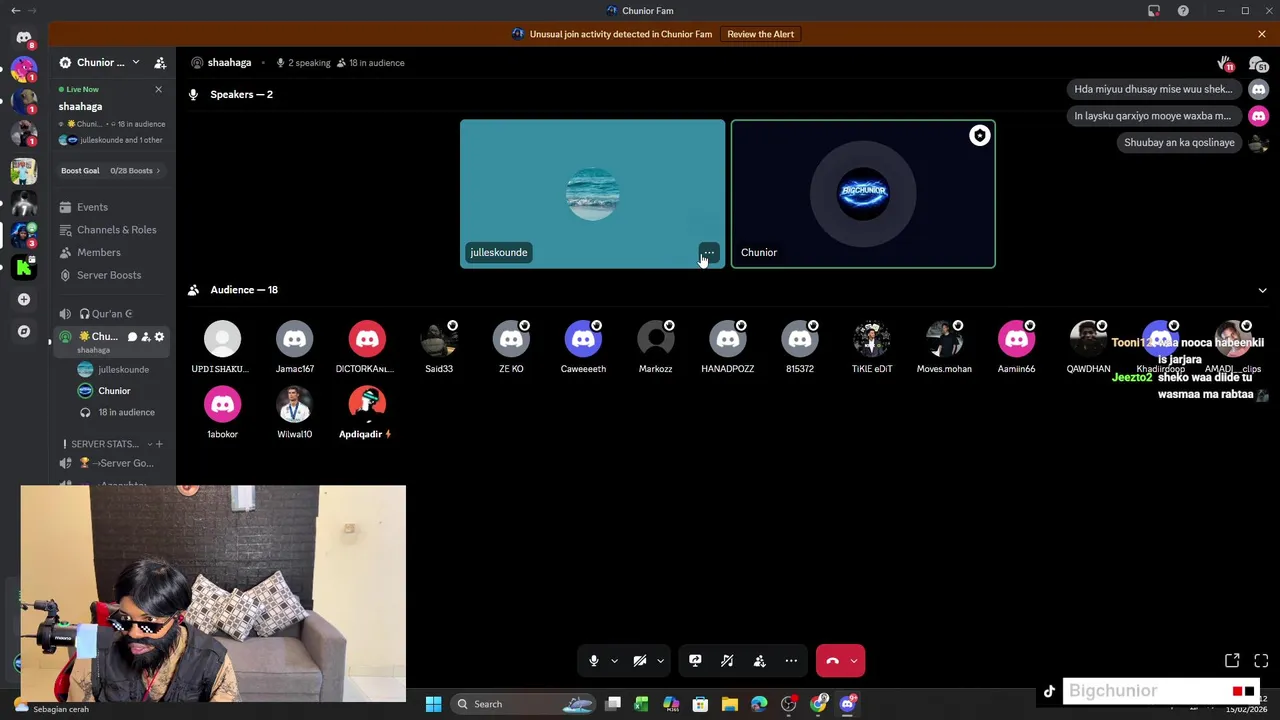Image resolution: width=1280 pixels, height=720 pixels.
Task: Open Microsoft Store from taskbar
Action: (x=700, y=704)
